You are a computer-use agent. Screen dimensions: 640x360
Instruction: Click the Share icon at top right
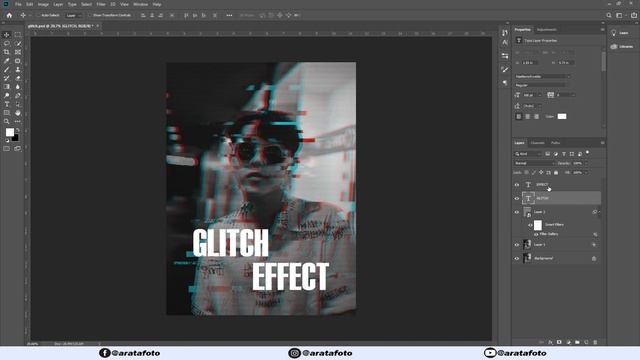pyautogui.click(x=634, y=15)
